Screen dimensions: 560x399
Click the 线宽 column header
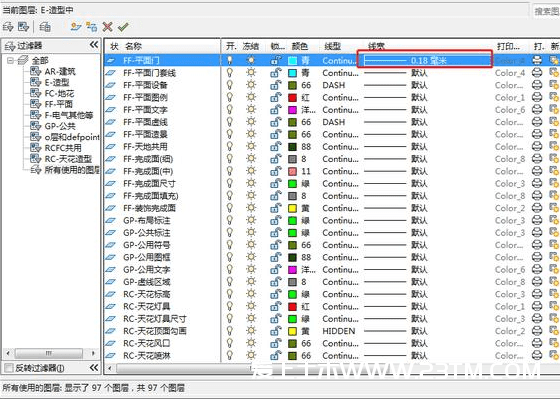point(376,46)
